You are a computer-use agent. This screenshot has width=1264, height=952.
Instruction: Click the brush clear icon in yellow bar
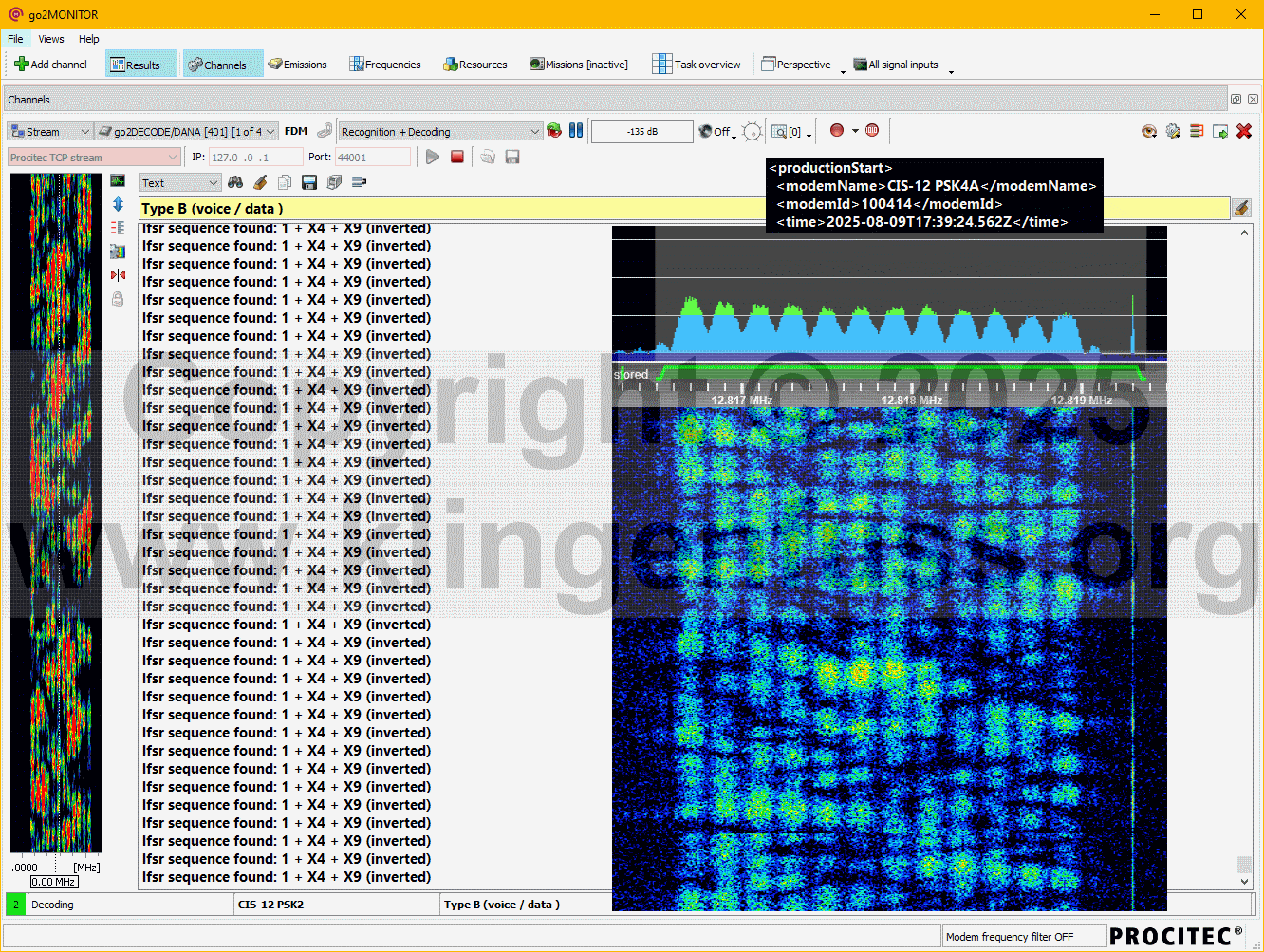[1241, 208]
